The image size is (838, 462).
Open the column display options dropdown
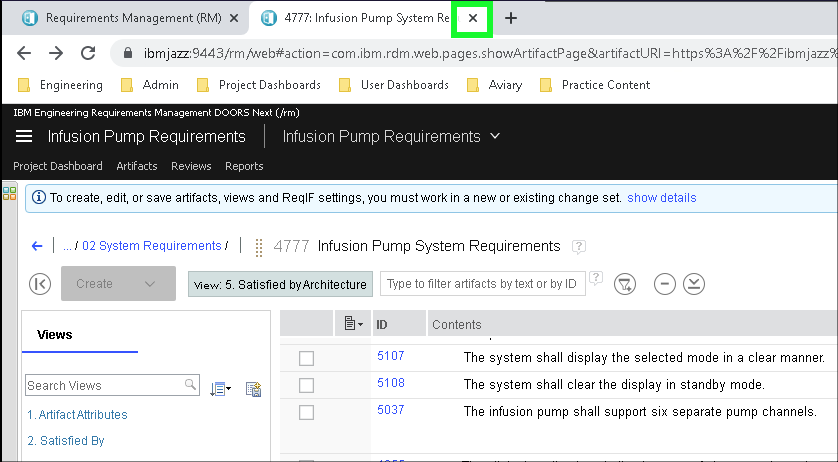coord(353,324)
